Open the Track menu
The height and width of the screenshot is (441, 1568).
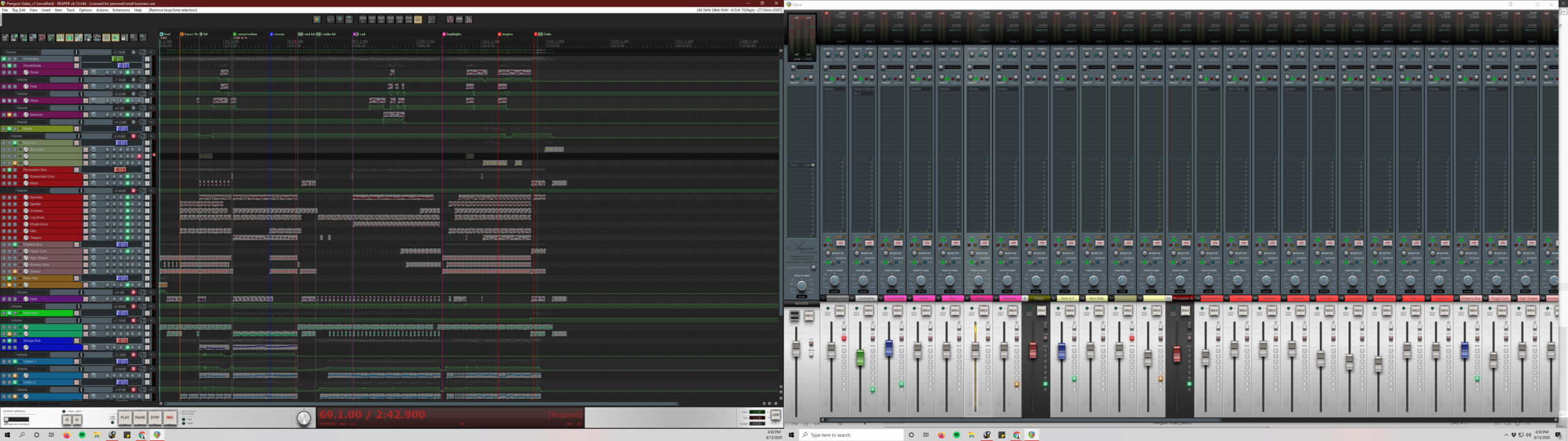(x=70, y=10)
